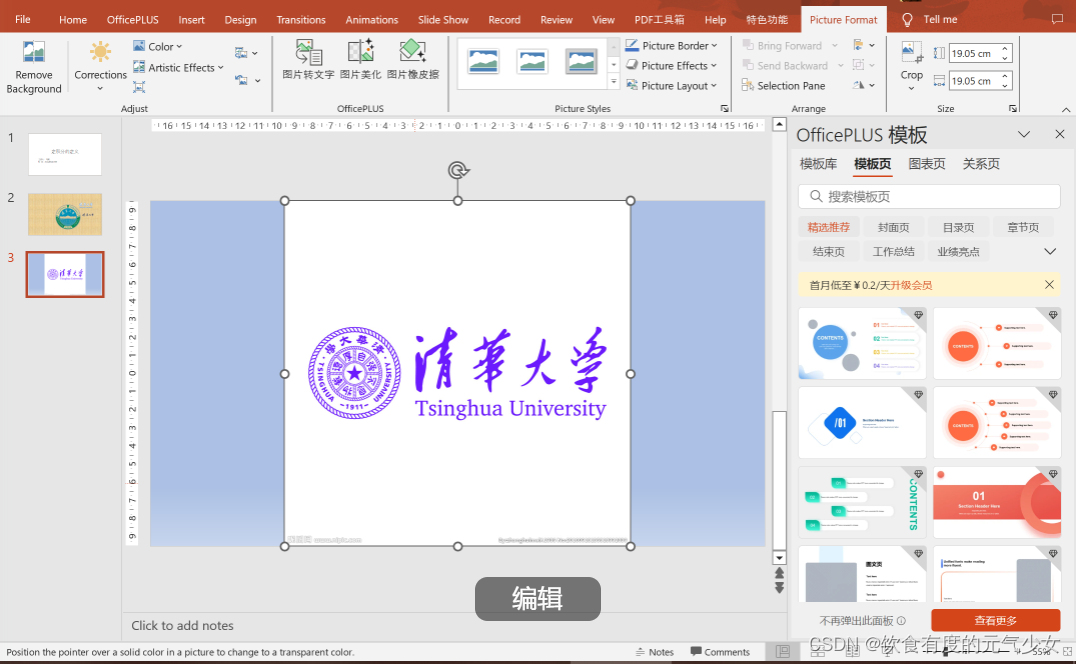This screenshot has height=664, width=1076.
Task: Apply the third picture style with gray frame
Action: tap(581, 62)
